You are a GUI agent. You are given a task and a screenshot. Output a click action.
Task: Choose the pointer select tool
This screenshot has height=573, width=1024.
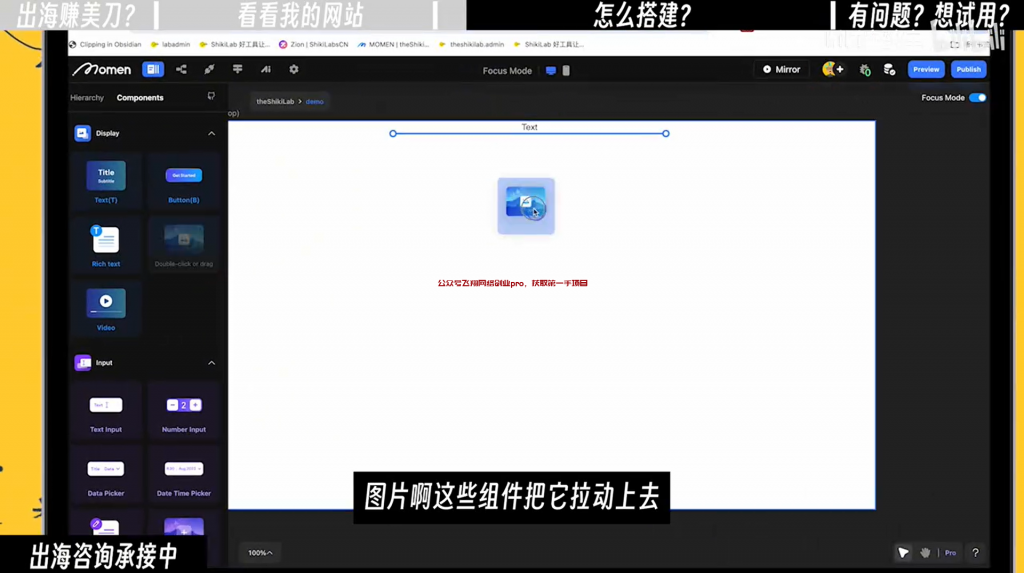click(x=903, y=553)
